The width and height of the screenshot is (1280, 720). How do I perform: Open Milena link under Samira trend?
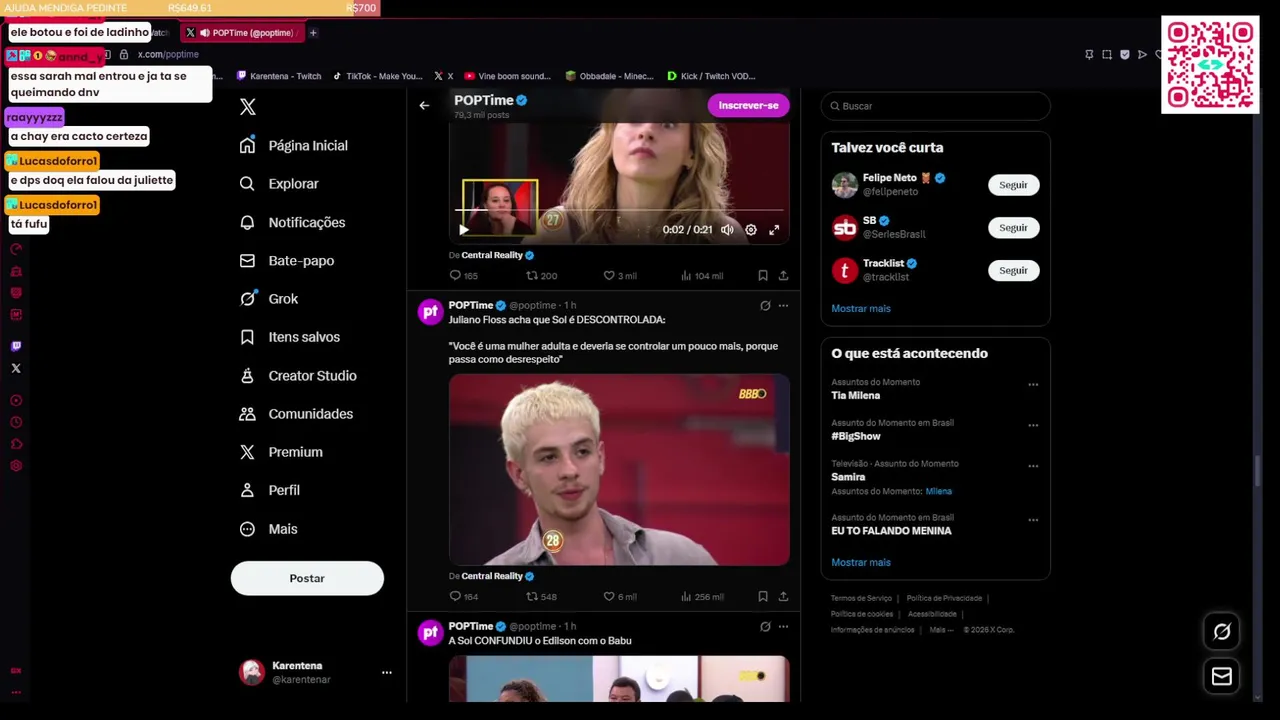938,491
